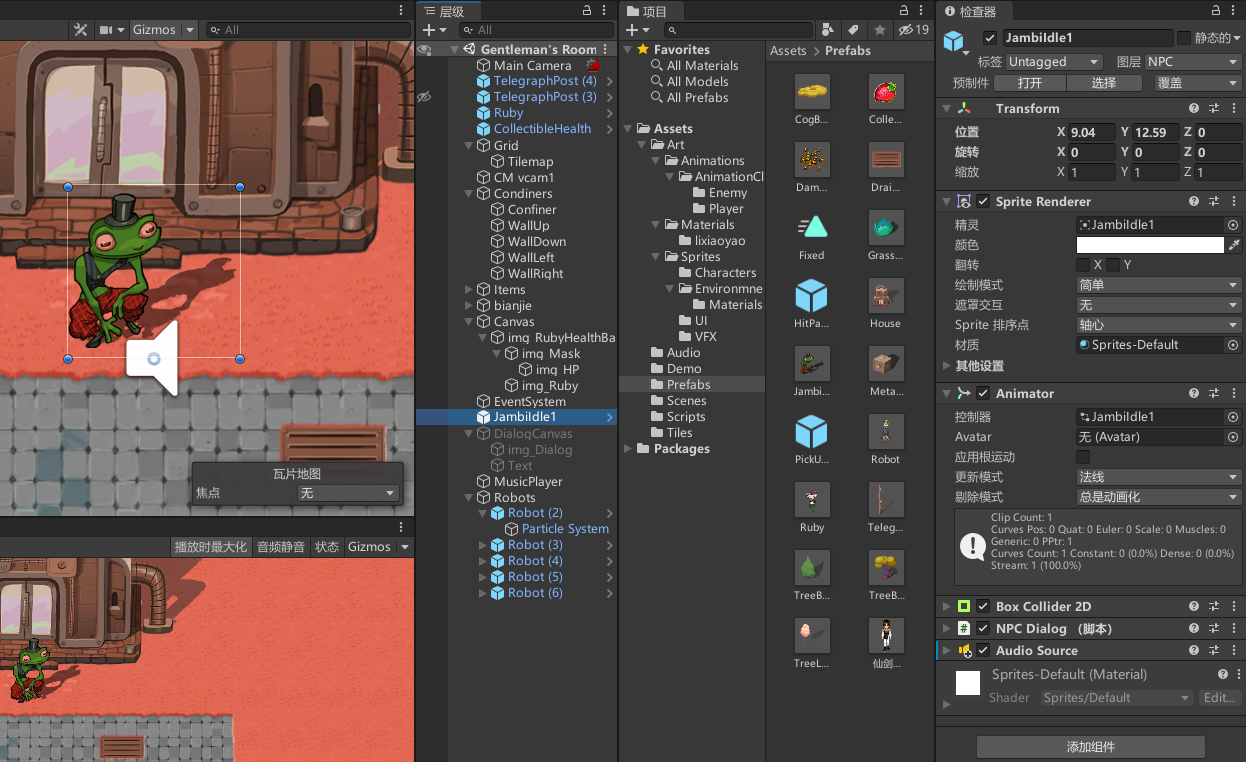Click the Sprite Renderer component icon
The image size is (1246, 762).
pyautogui.click(x=962, y=201)
